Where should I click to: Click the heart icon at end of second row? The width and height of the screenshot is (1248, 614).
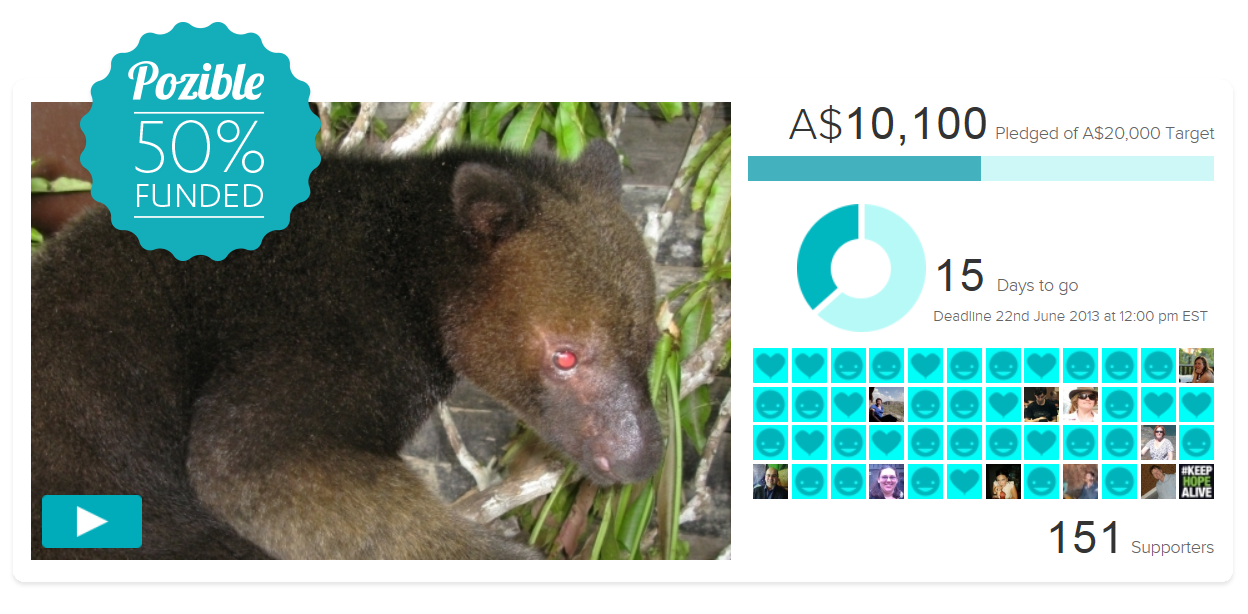(x=1196, y=404)
